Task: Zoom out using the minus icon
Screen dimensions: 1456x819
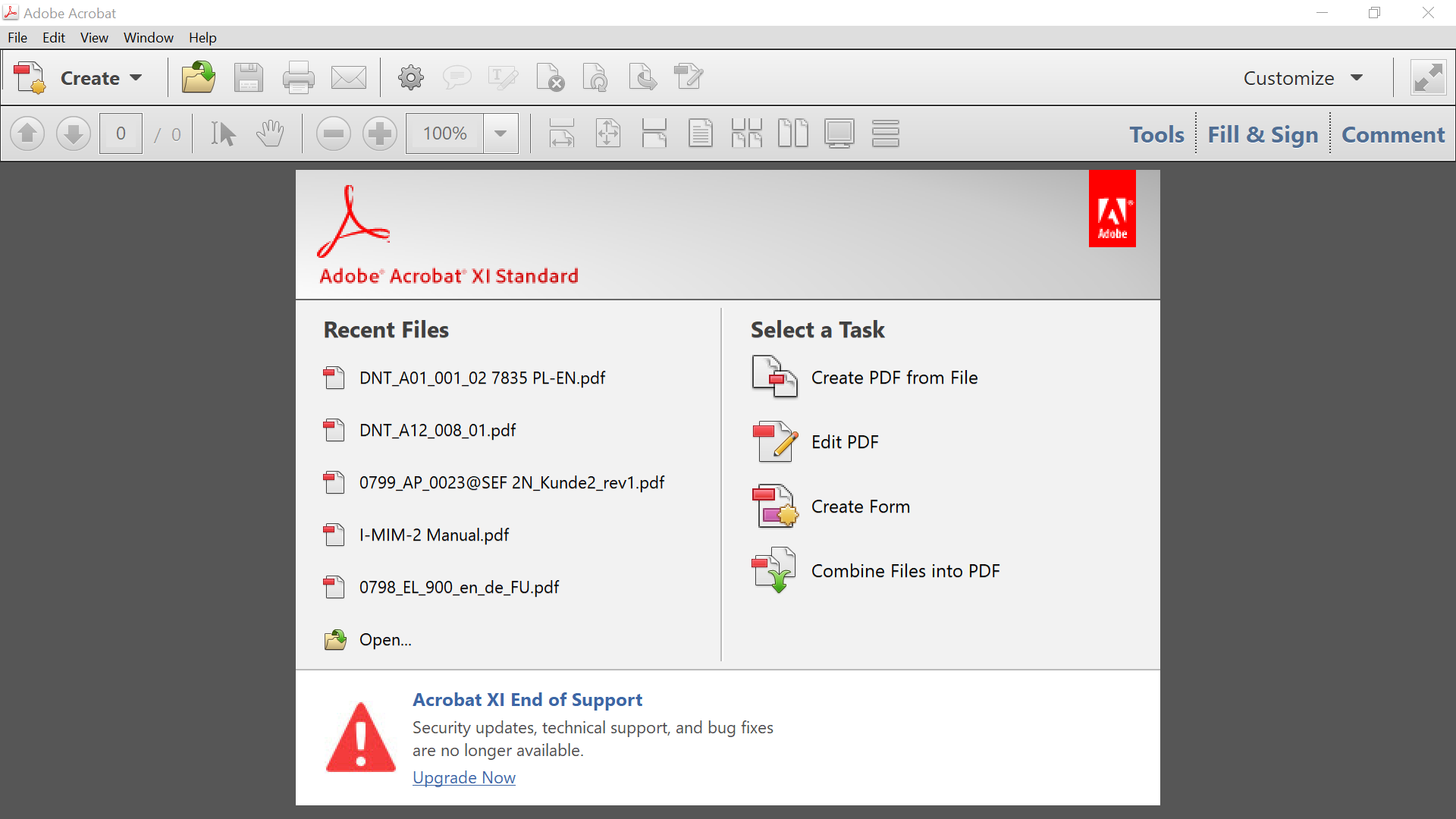Action: 334,133
